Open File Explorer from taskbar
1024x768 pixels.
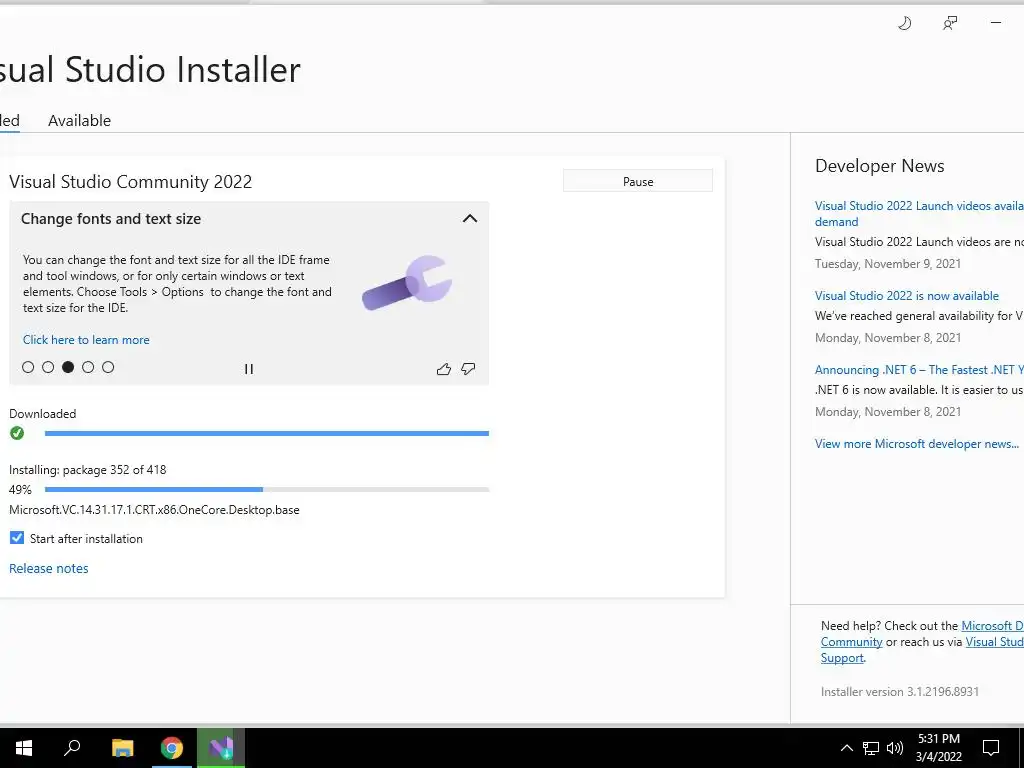tap(123, 747)
